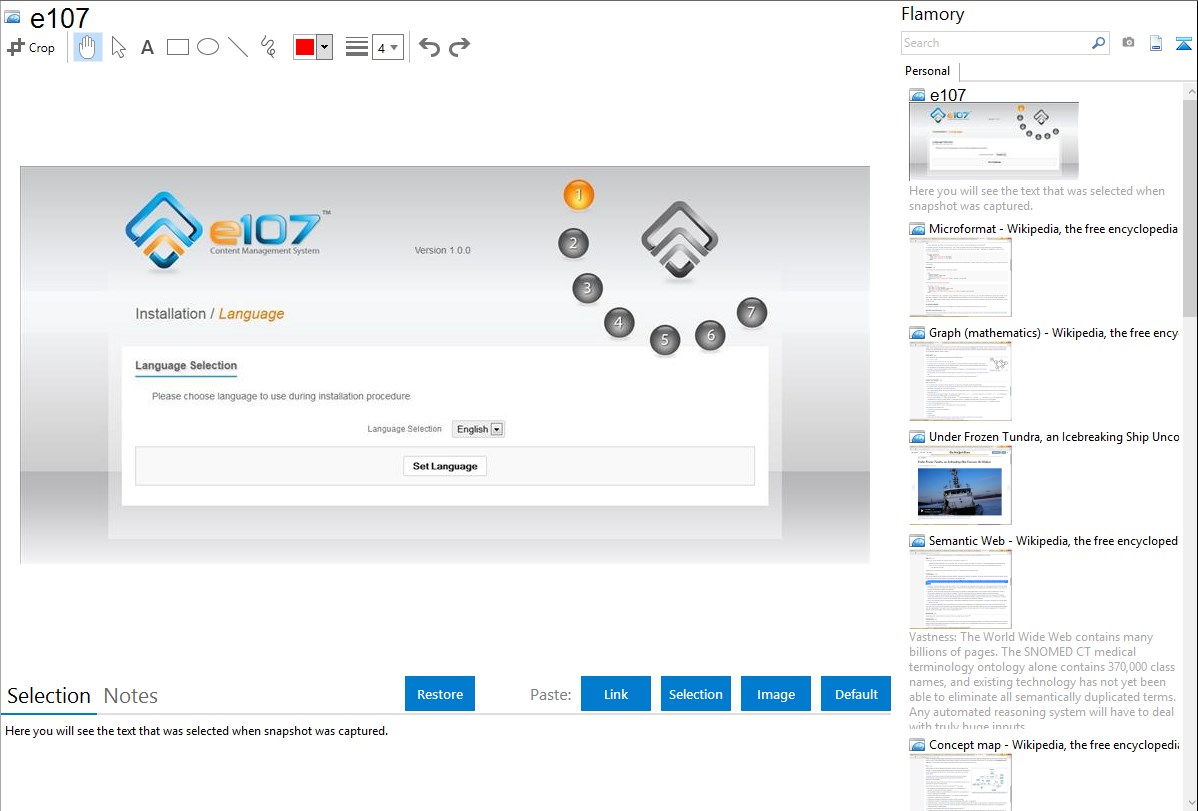Click the icon beside Semantic Web title
Screen dimensions: 1198x811
coord(917,541)
